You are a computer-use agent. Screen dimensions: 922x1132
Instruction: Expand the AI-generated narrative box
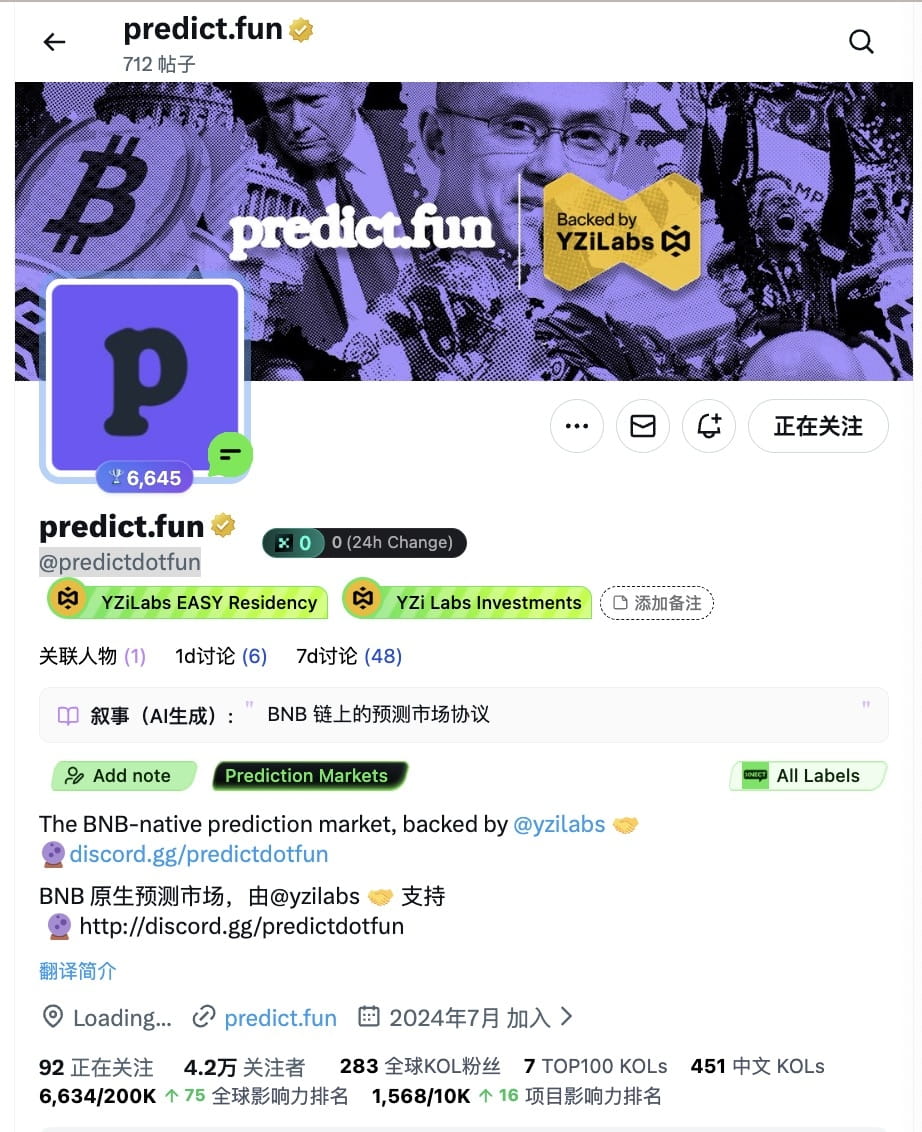click(464, 715)
